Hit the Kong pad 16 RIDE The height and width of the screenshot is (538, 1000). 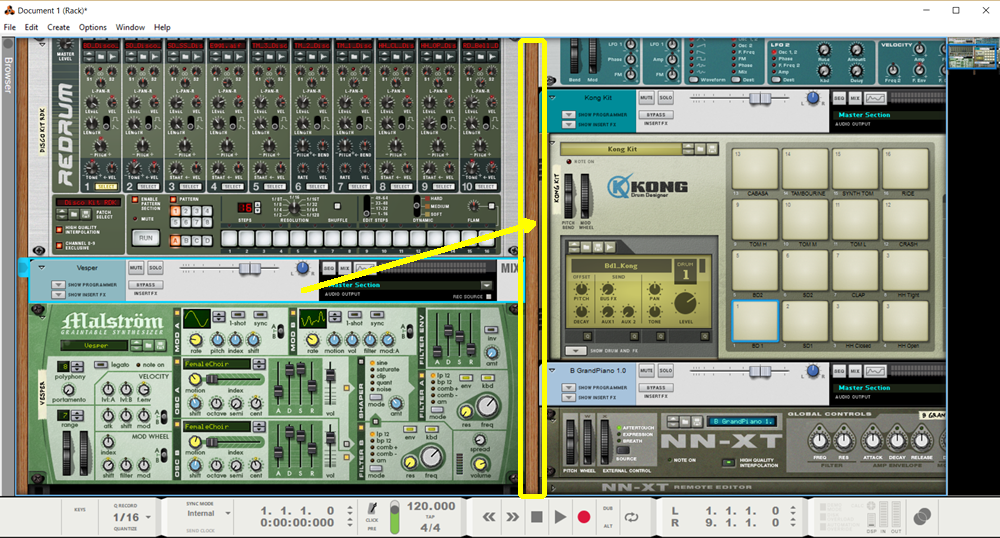click(x=906, y=168)
